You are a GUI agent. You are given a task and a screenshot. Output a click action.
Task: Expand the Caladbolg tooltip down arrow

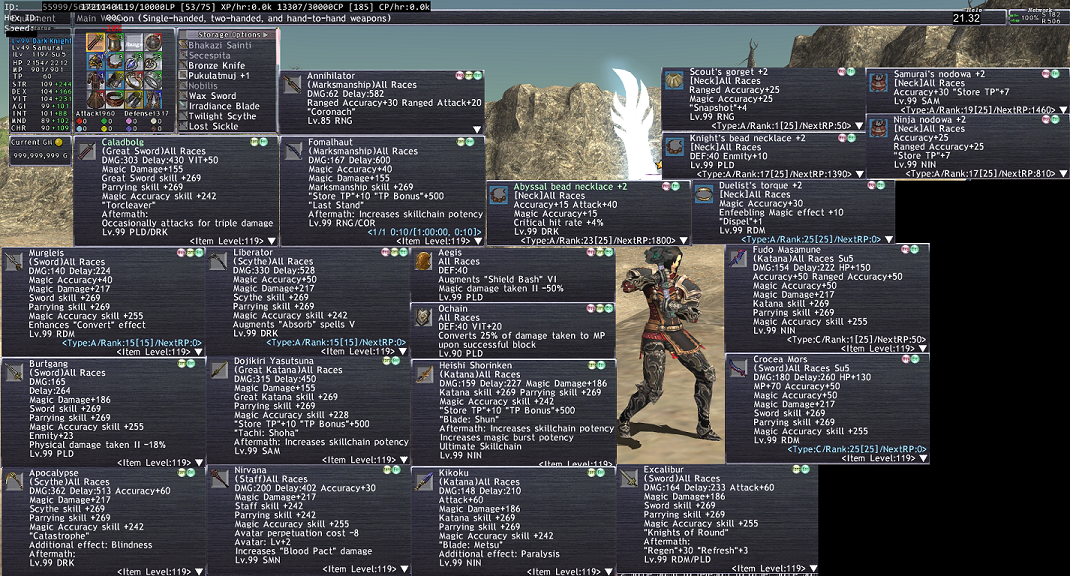click(272, 241)
